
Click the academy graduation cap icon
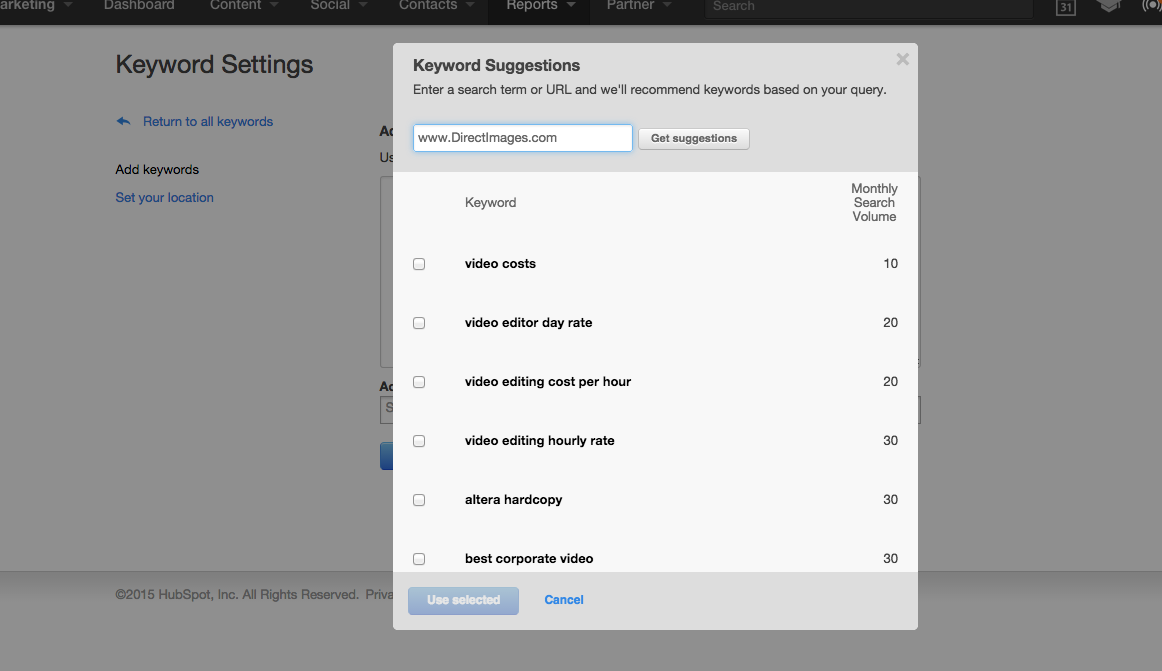[x=1108, y=6]
